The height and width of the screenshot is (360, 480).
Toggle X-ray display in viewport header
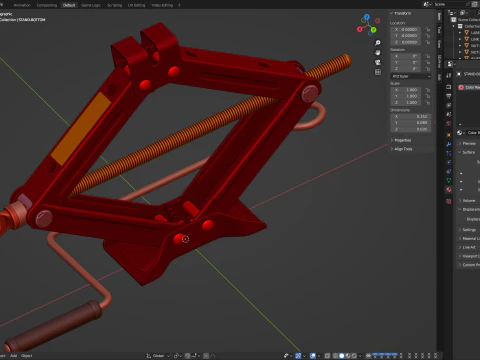[327, 356]
